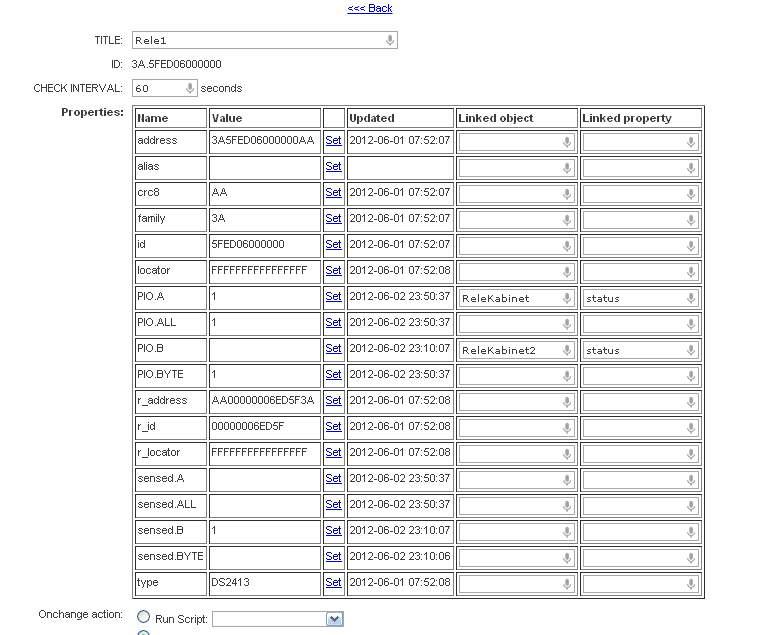Click Set link for address property

[333, 140]
